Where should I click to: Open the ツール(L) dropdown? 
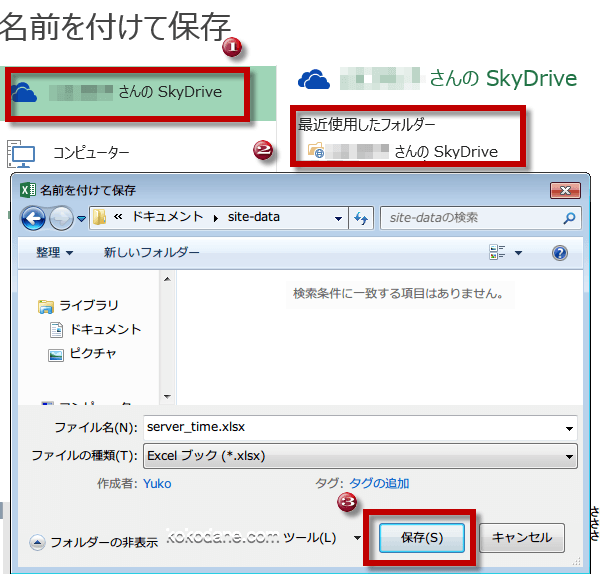point(321,538)
